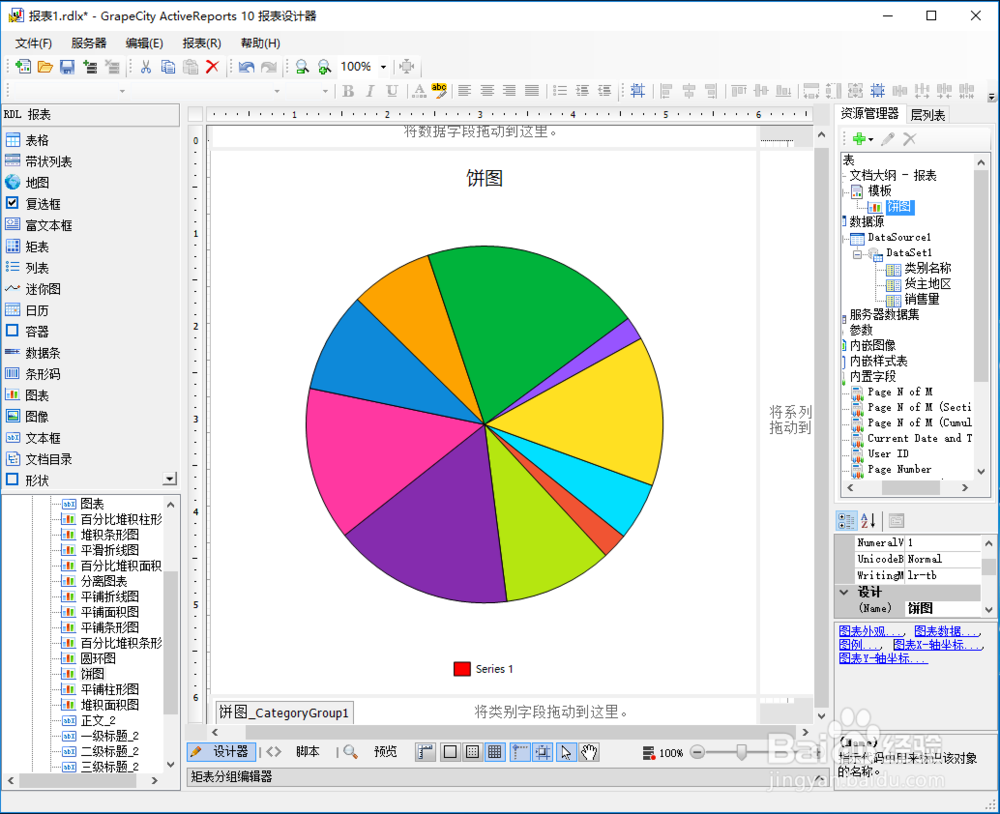This screenshot has width=1000, height=814.
Task: Toggle bold formatting in the toolbar
Action: pyautogui.click(x=348, y=90)
